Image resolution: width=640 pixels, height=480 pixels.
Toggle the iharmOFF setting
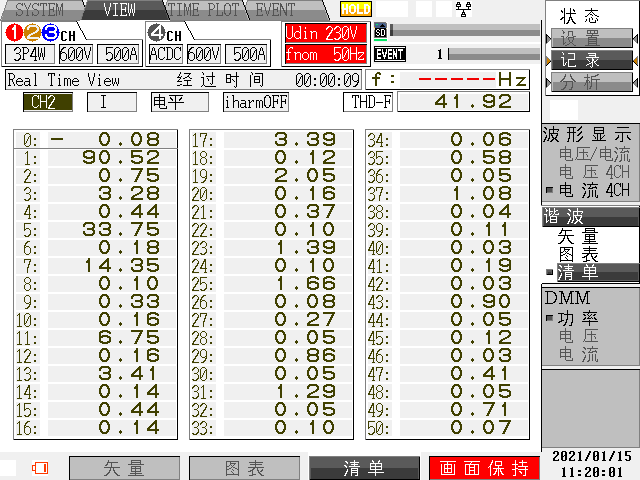pyautogui.click(x=256, y=102)
